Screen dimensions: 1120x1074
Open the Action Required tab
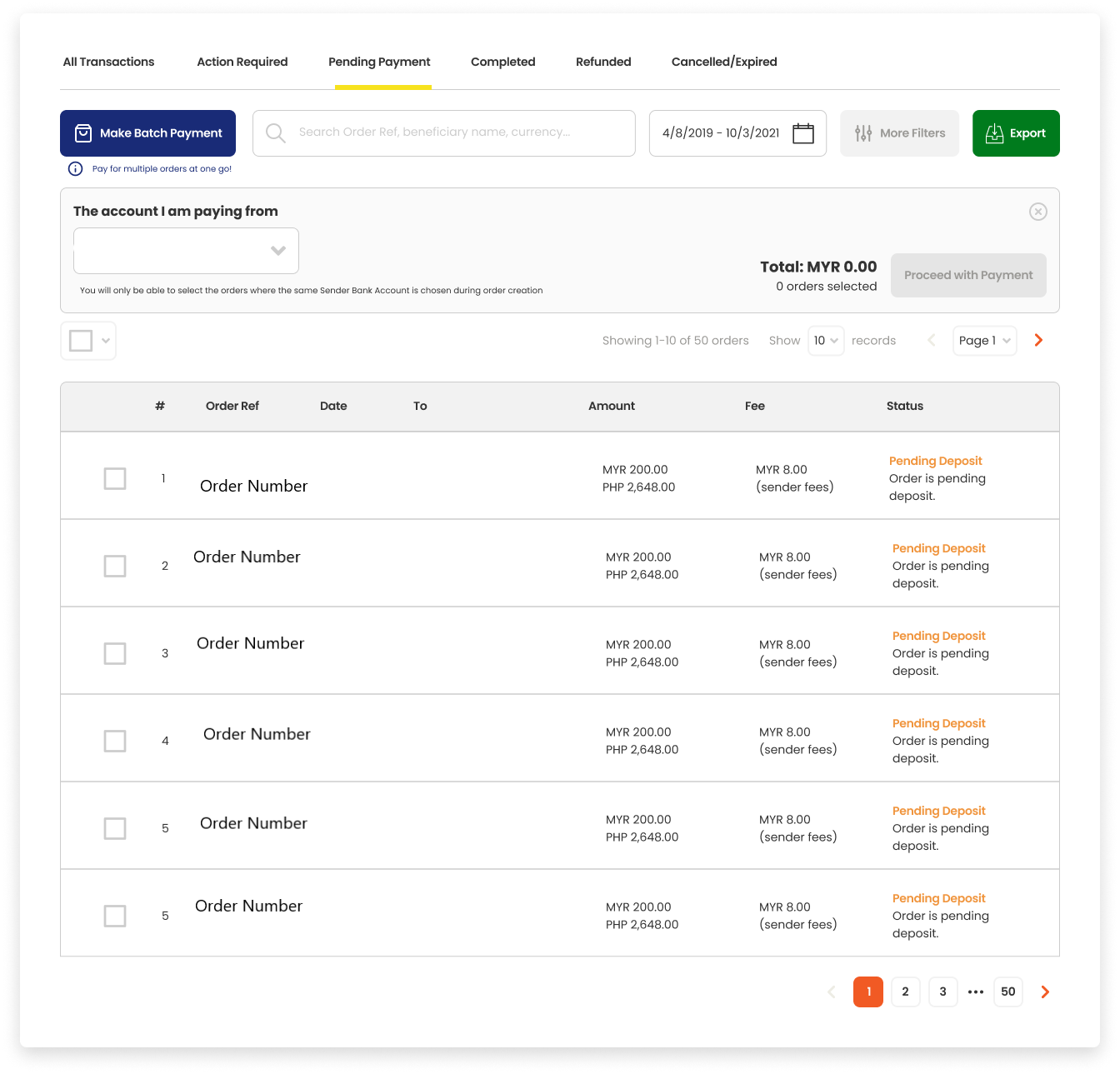click(242, 62)
